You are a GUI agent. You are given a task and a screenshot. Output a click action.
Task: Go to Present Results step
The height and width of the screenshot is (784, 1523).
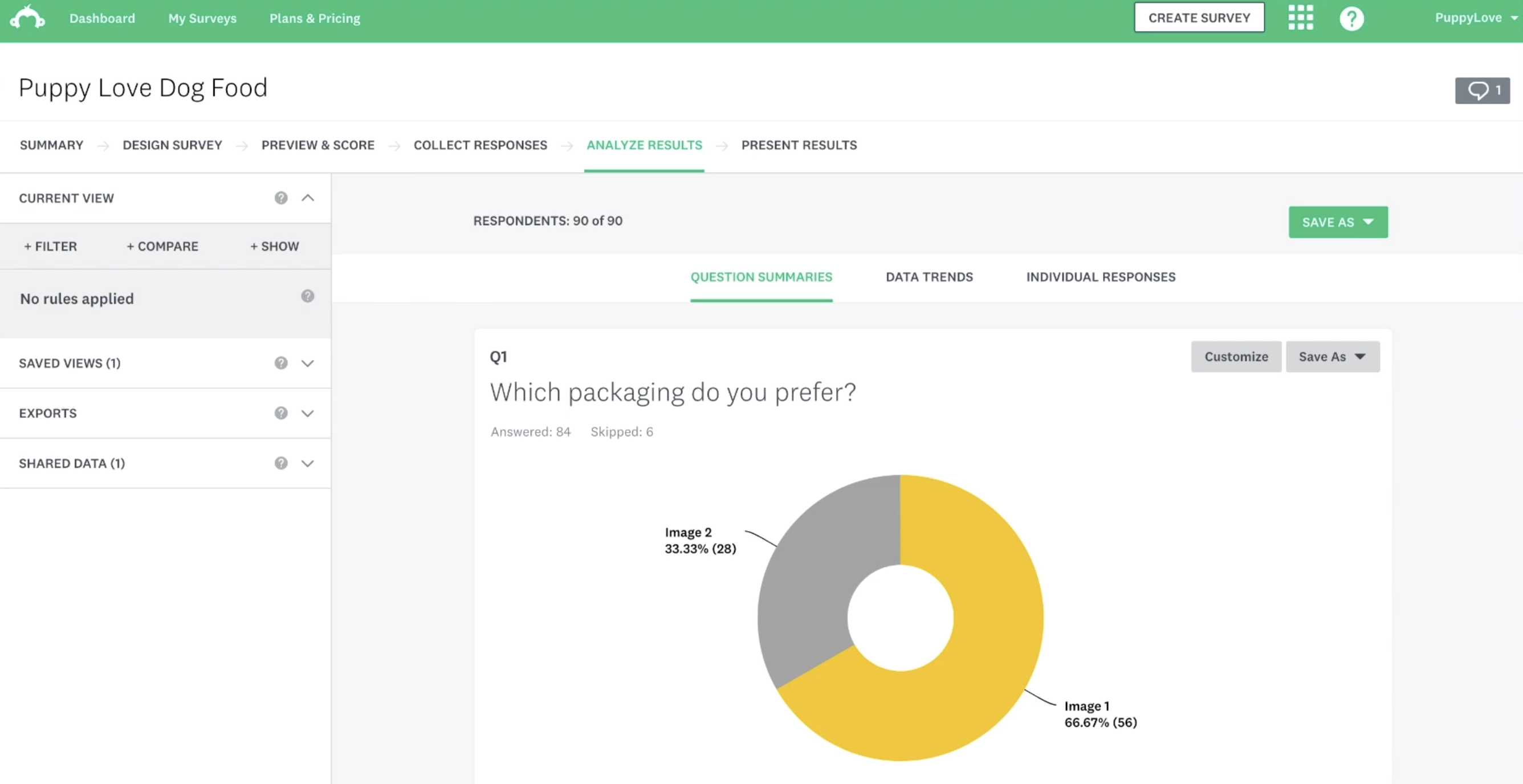coord(799,145)
